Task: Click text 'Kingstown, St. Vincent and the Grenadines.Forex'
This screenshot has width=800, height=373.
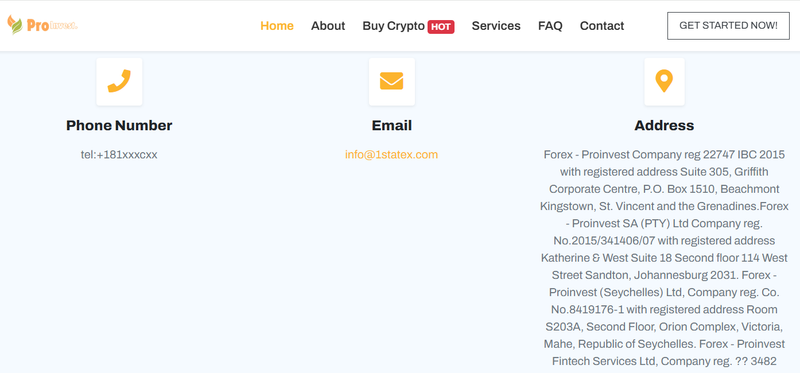Action: tap(664, 206)
